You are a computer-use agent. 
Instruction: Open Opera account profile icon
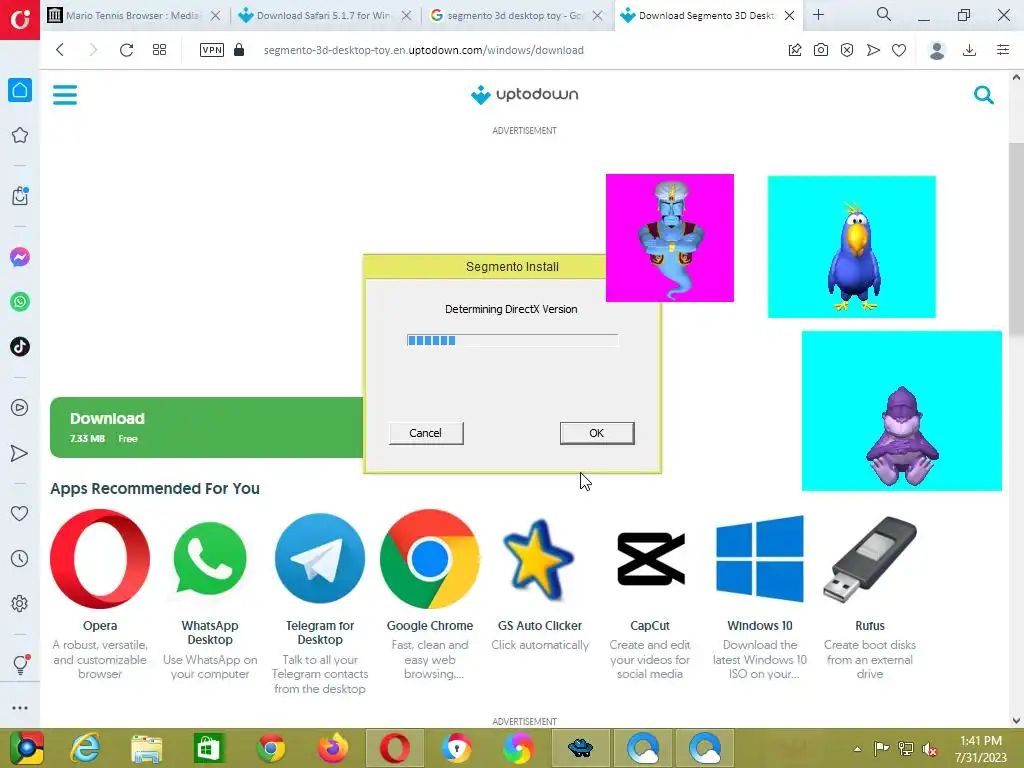(937, 50)
